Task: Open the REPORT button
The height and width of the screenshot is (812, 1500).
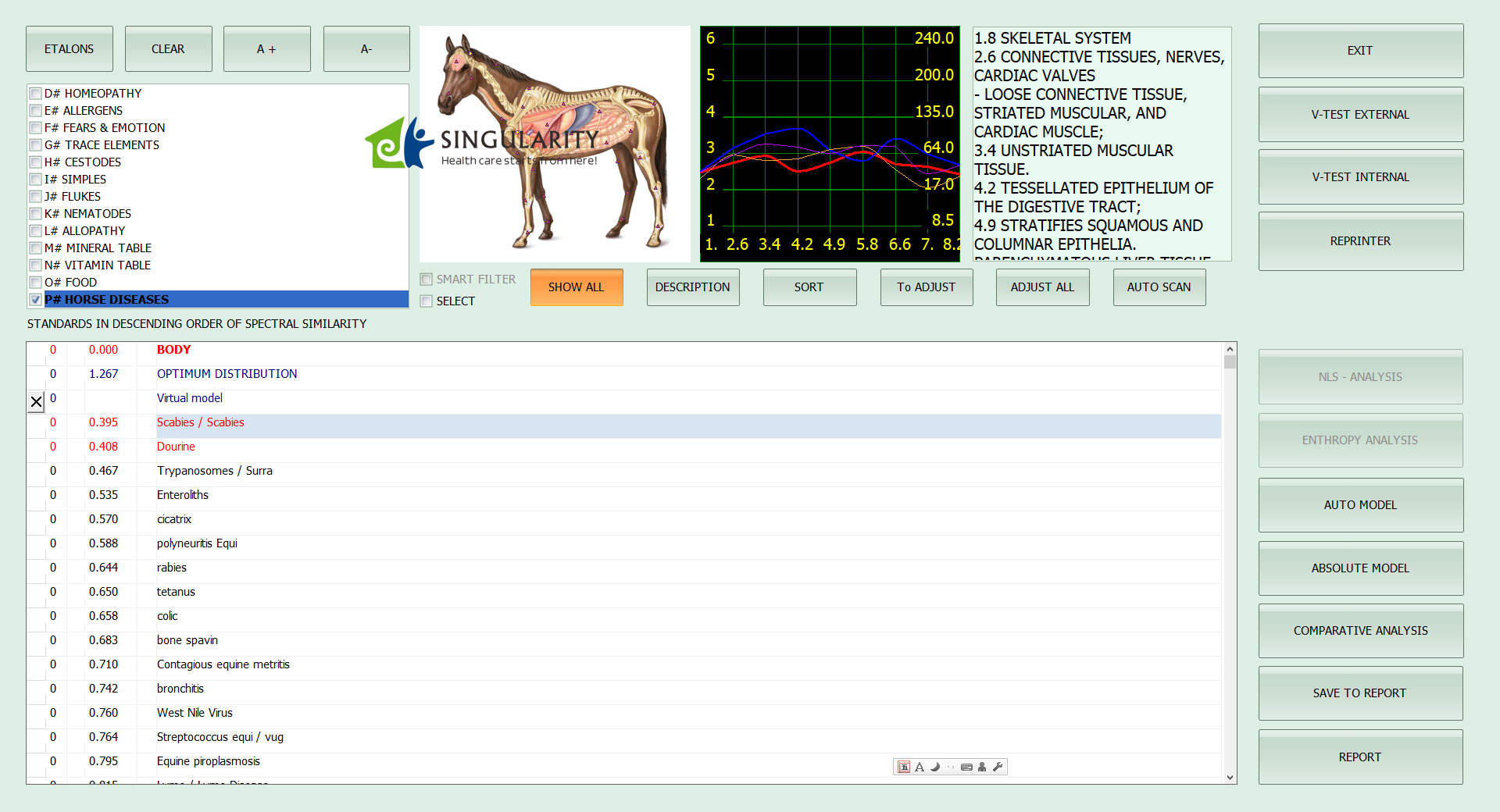Action: click(x=1360, y=757)
